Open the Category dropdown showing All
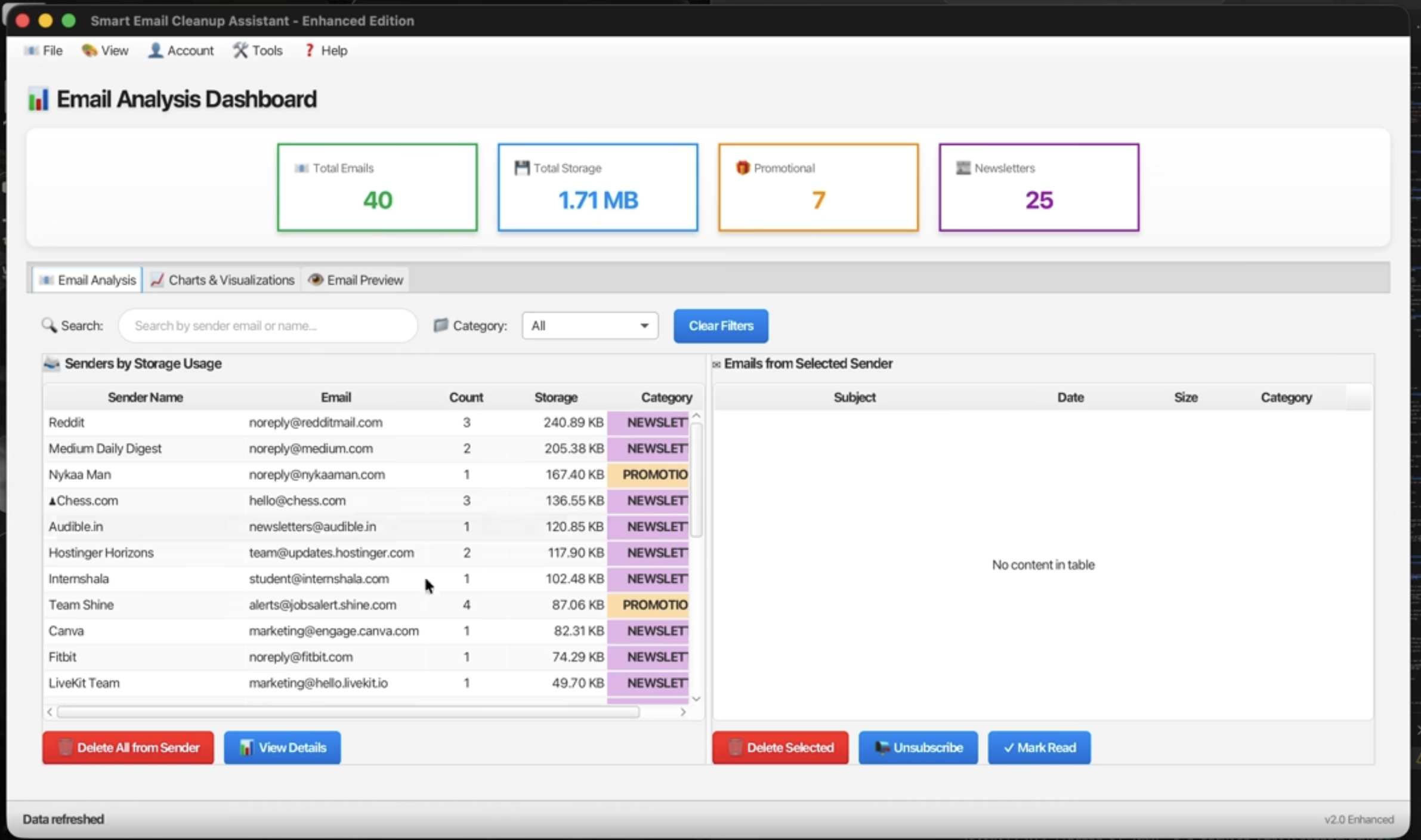The height and width of the screenshot is (840, 1421). click(x=590, y=326)
